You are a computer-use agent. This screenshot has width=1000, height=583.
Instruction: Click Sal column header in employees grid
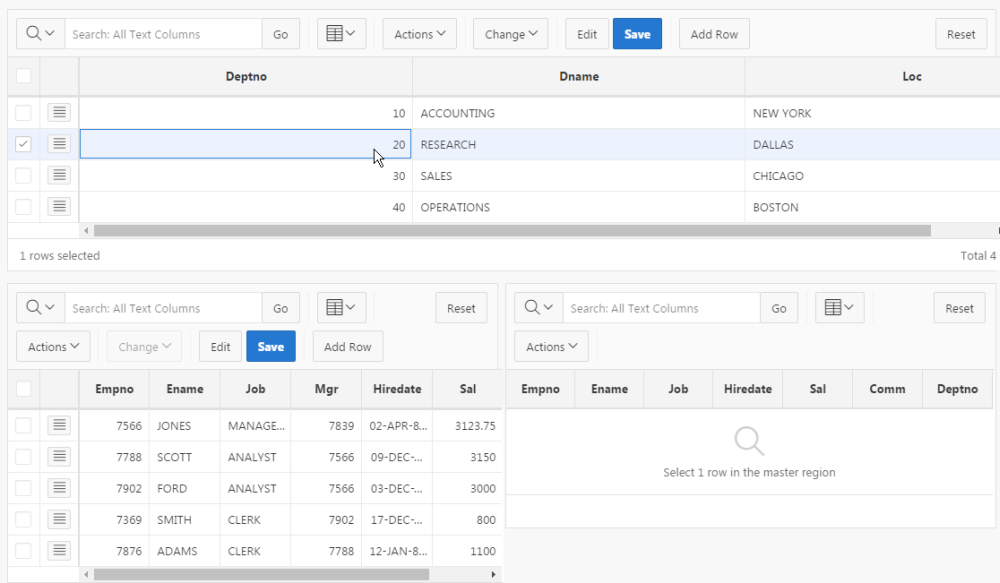[467, 389]
